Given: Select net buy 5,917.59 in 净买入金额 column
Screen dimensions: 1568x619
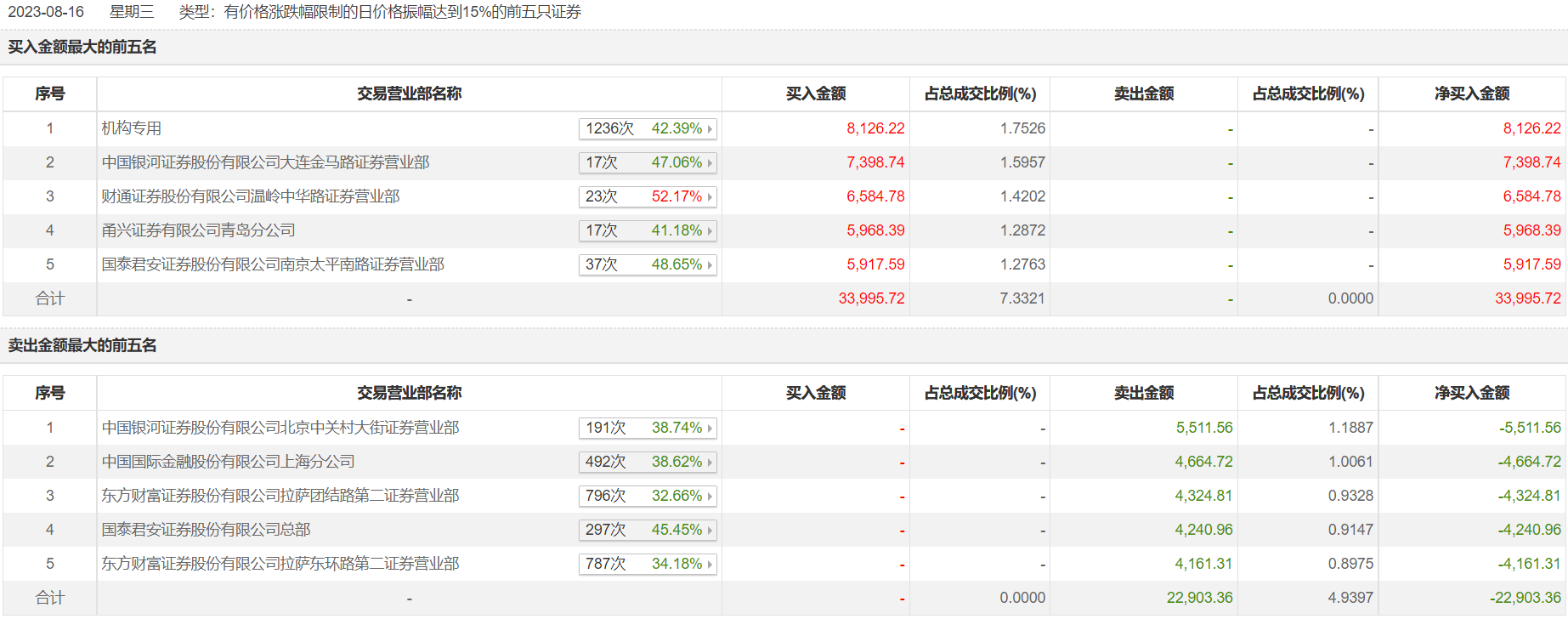Looking at the screenshot, I should click(1531, 264).
